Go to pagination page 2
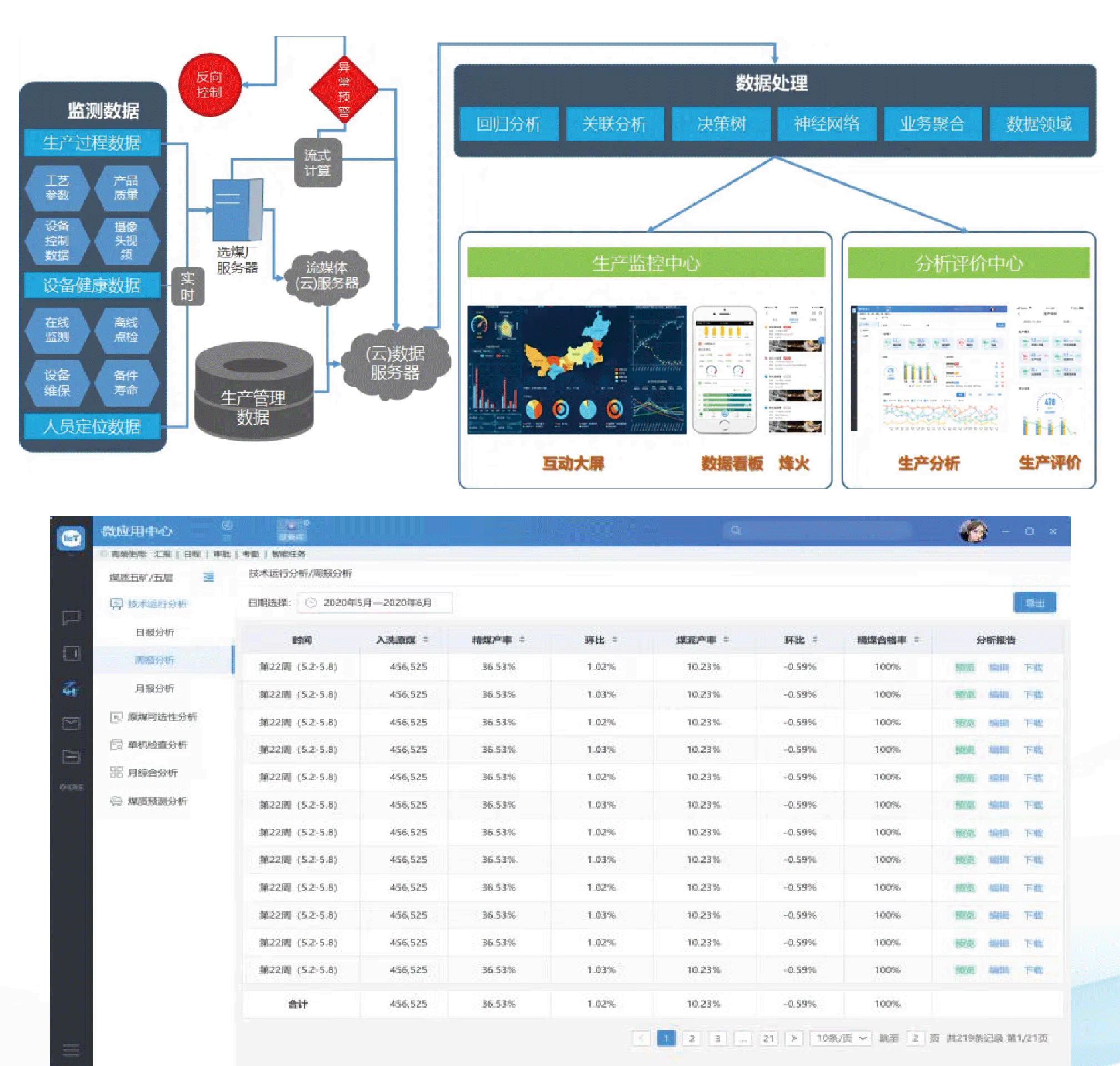Viewport: 1120px width, 1066px height. [x=692, y=1038]
